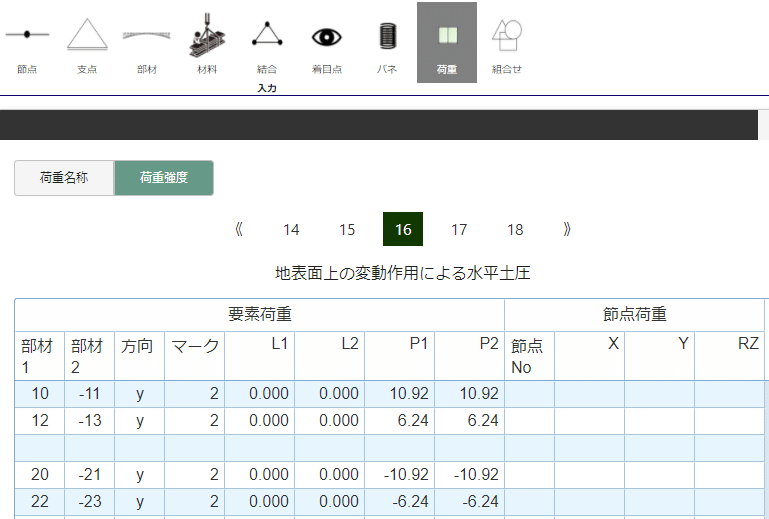
Task: Click the 節点 No column header
Action: click(x=530, y=356)
